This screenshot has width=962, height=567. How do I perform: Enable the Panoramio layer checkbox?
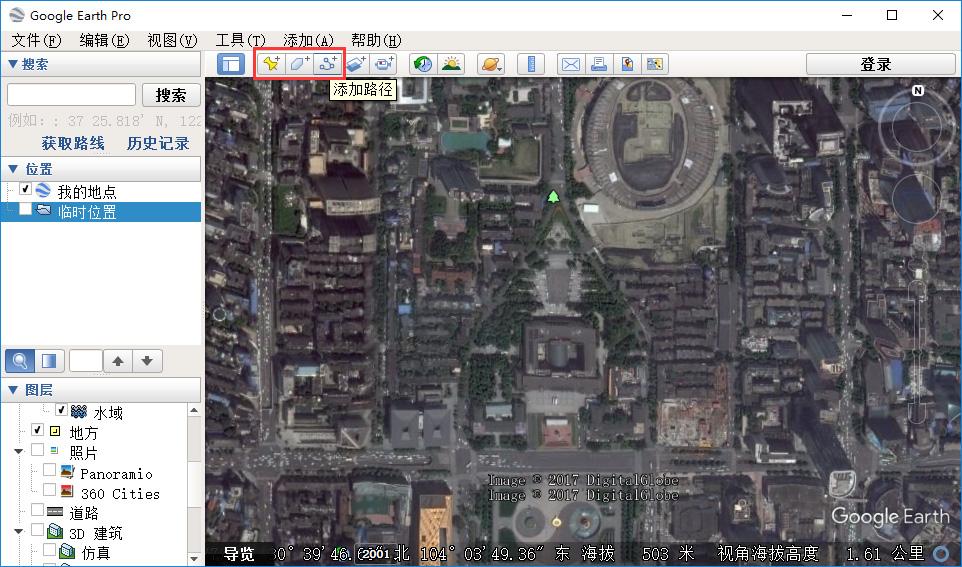point(50,469)
